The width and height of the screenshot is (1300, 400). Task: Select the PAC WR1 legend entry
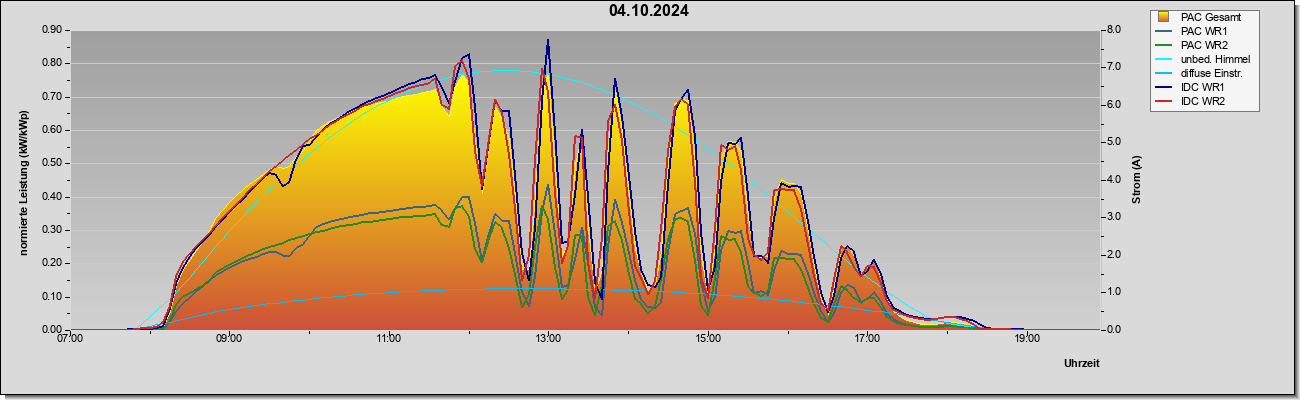point(1203,31)
